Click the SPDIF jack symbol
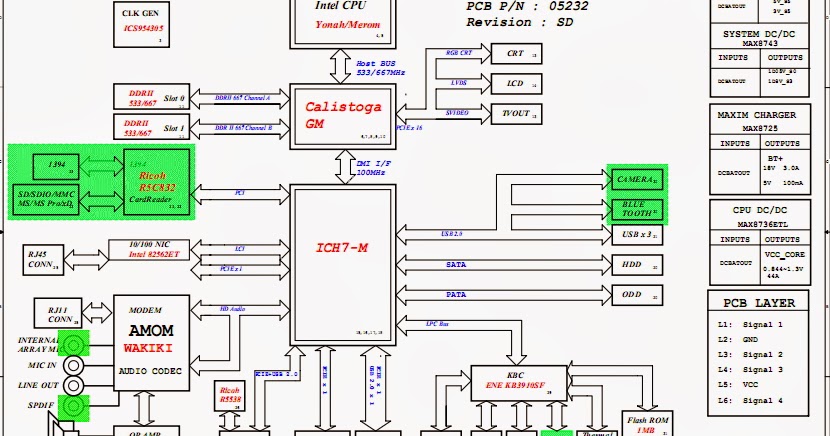The height and width of the screenshot is (436, 830). pos(74,405)
